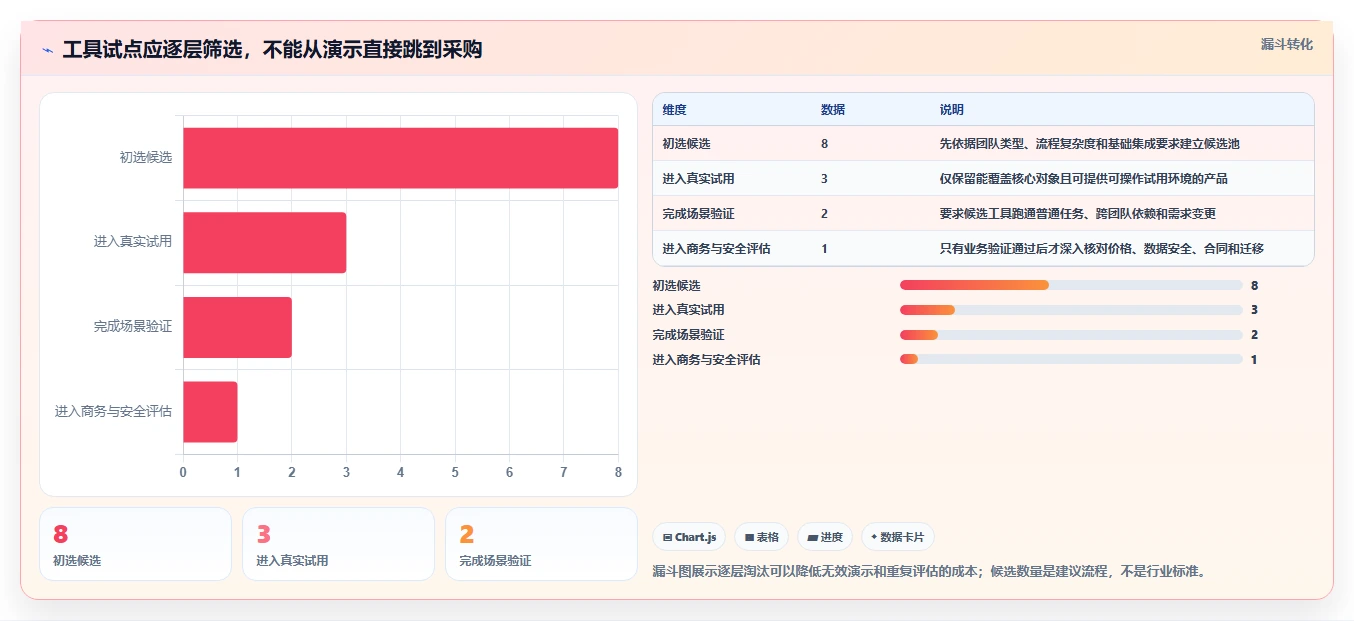This screenshot has width=1354, height=621.
Task: Click the 漏斗转化 tag in the header
Action: point(1287,44)
